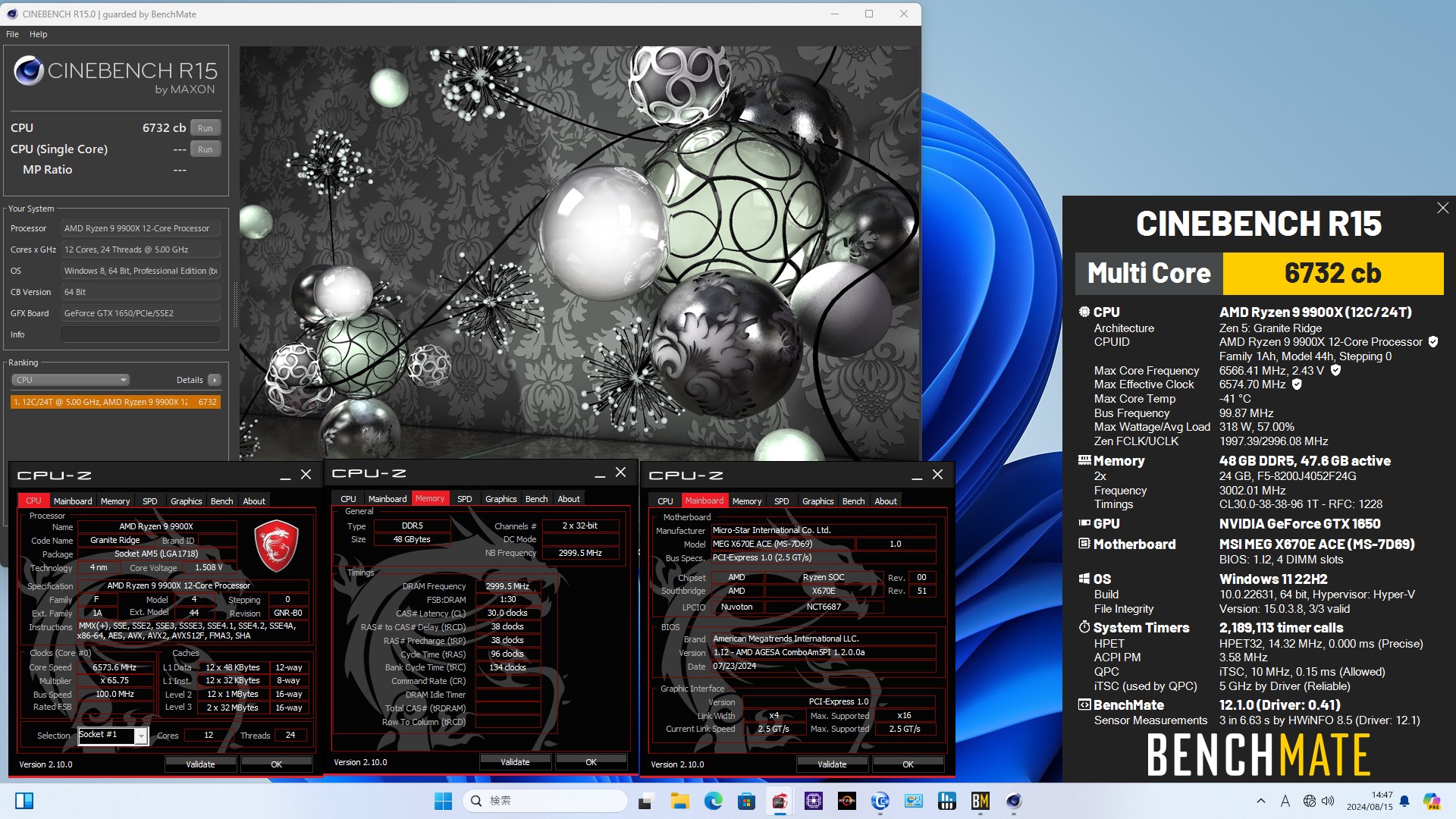
Task: Click the MSI dragon shield logo in CPU-Z
Action: (x=275, y=545)
